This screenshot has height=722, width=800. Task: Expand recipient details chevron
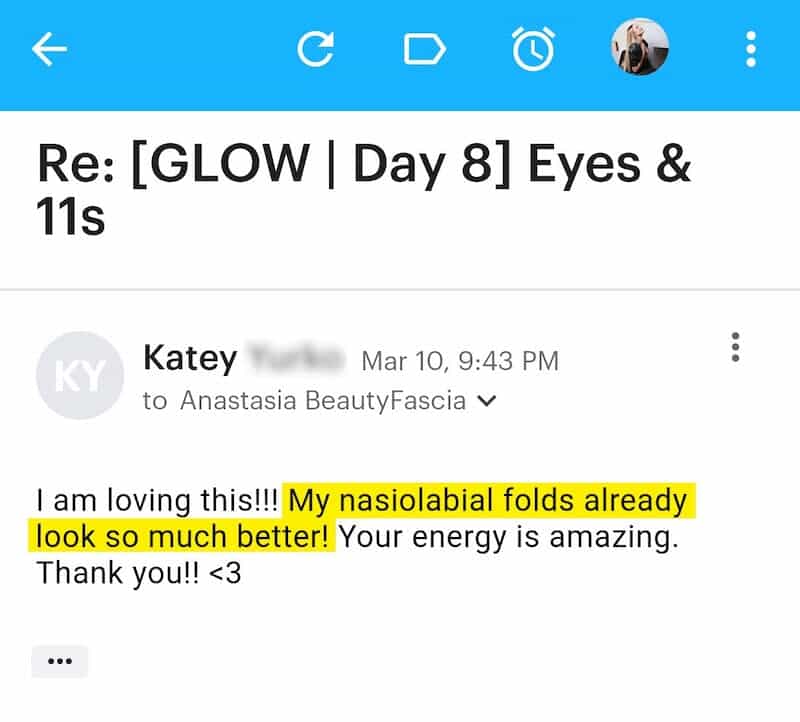487,401
